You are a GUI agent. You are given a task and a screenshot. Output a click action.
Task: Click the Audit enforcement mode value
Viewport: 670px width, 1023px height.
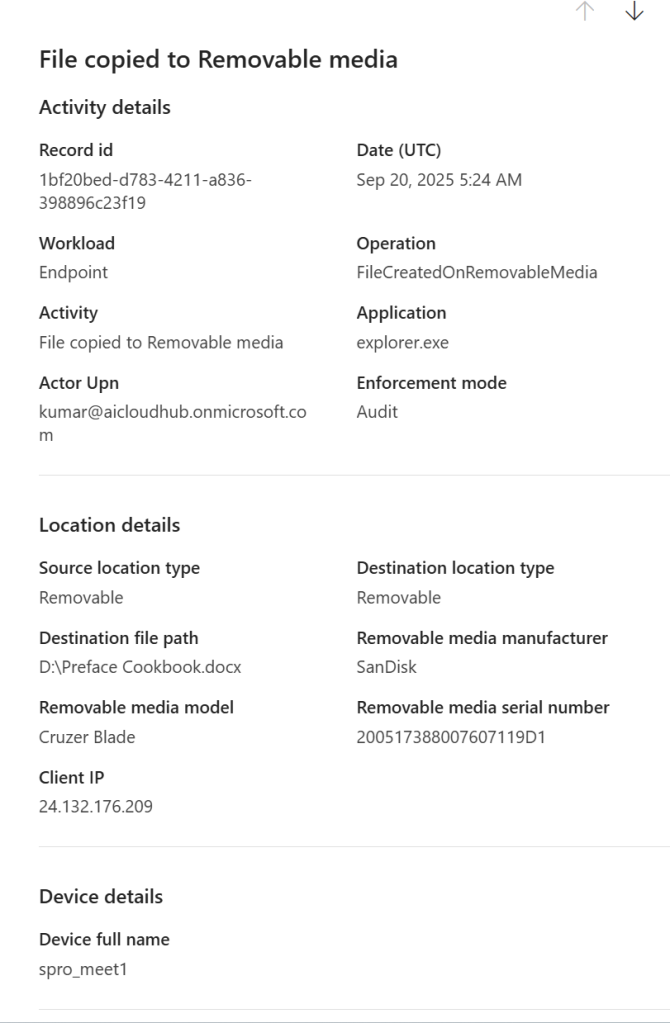(377, 412)
